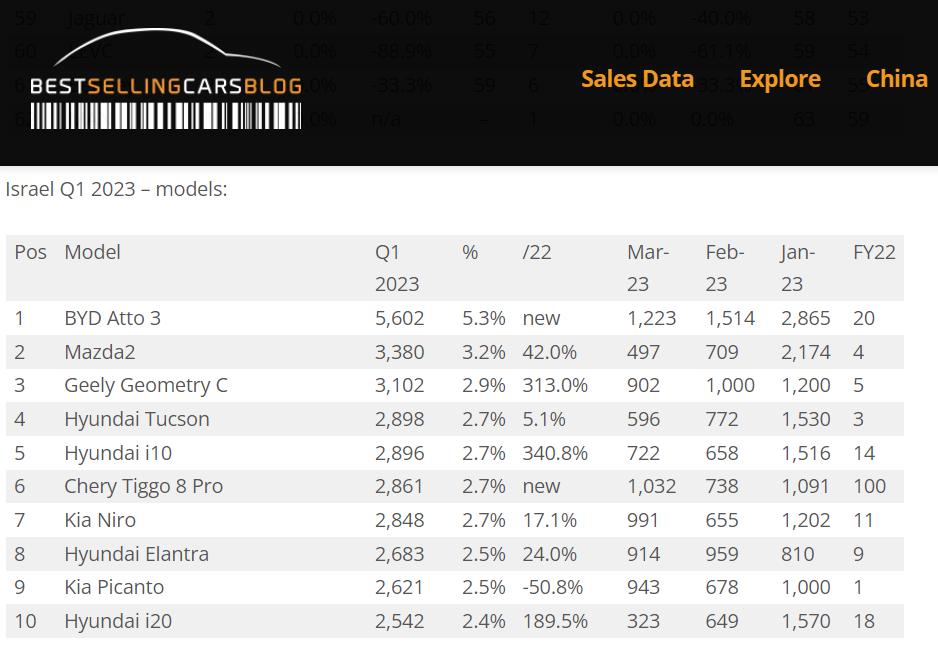Click the Q1 2023 column header
The image size is (938, 647).
pos(397,268)
